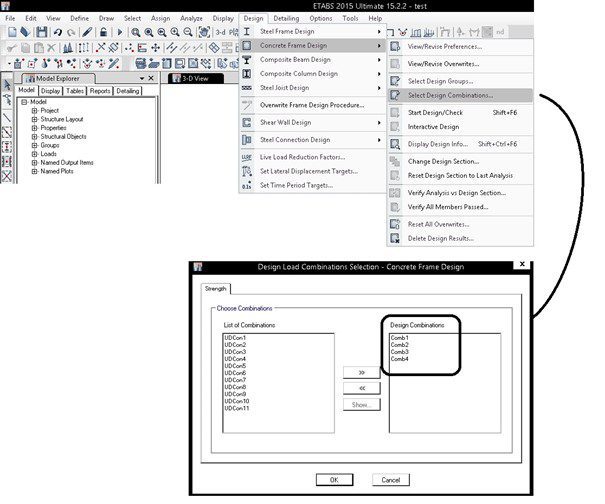This screenshot has height=504, width=605.
Task: Click the Steel Frame Design I-beam icon
Action: (x=247, y=32)
